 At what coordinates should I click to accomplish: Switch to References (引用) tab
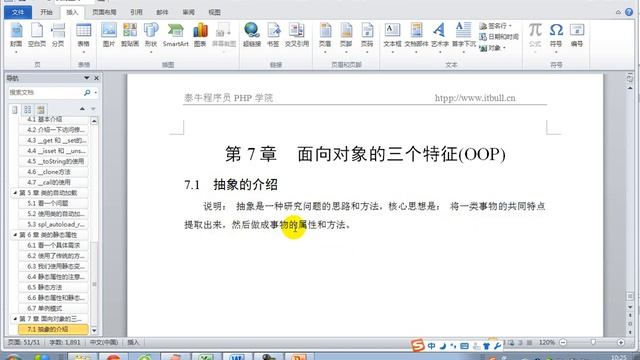[136, 12]
